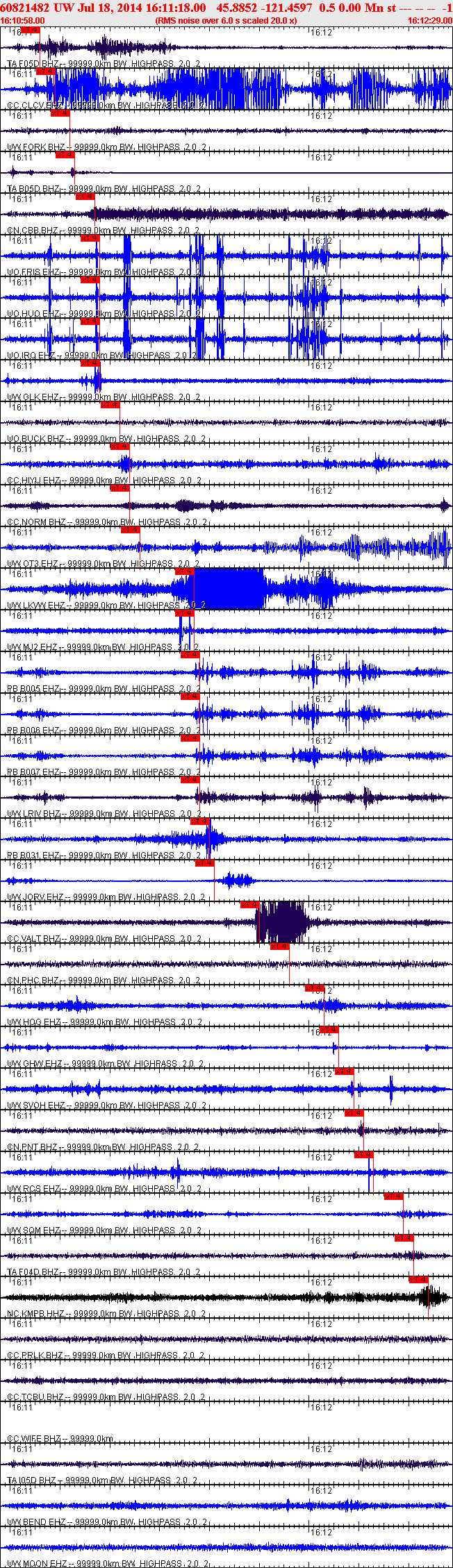The width and height of the screenshot is (453, 1568).
Task: Select the UW HOG EHZ station label
Action: click(x=34, y=1022)
